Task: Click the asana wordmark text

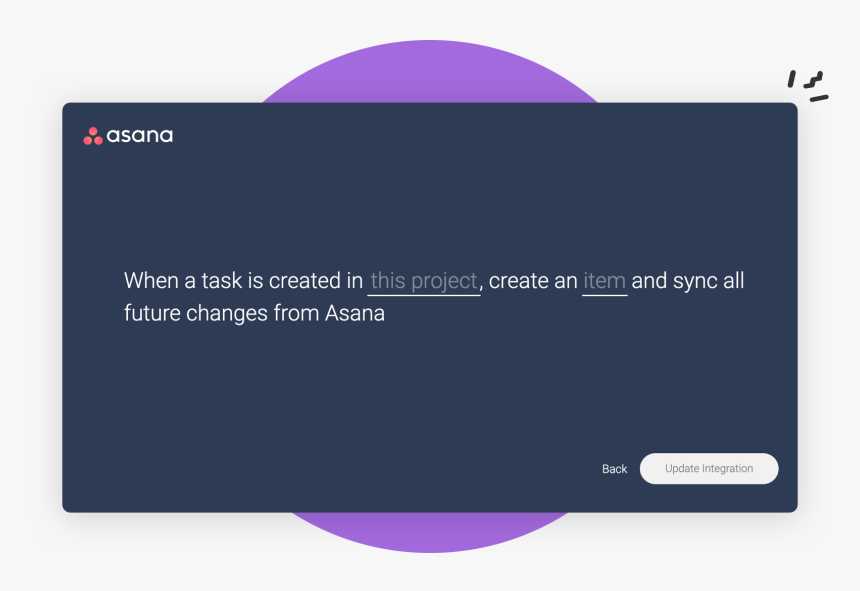Action: click(140, 136)
